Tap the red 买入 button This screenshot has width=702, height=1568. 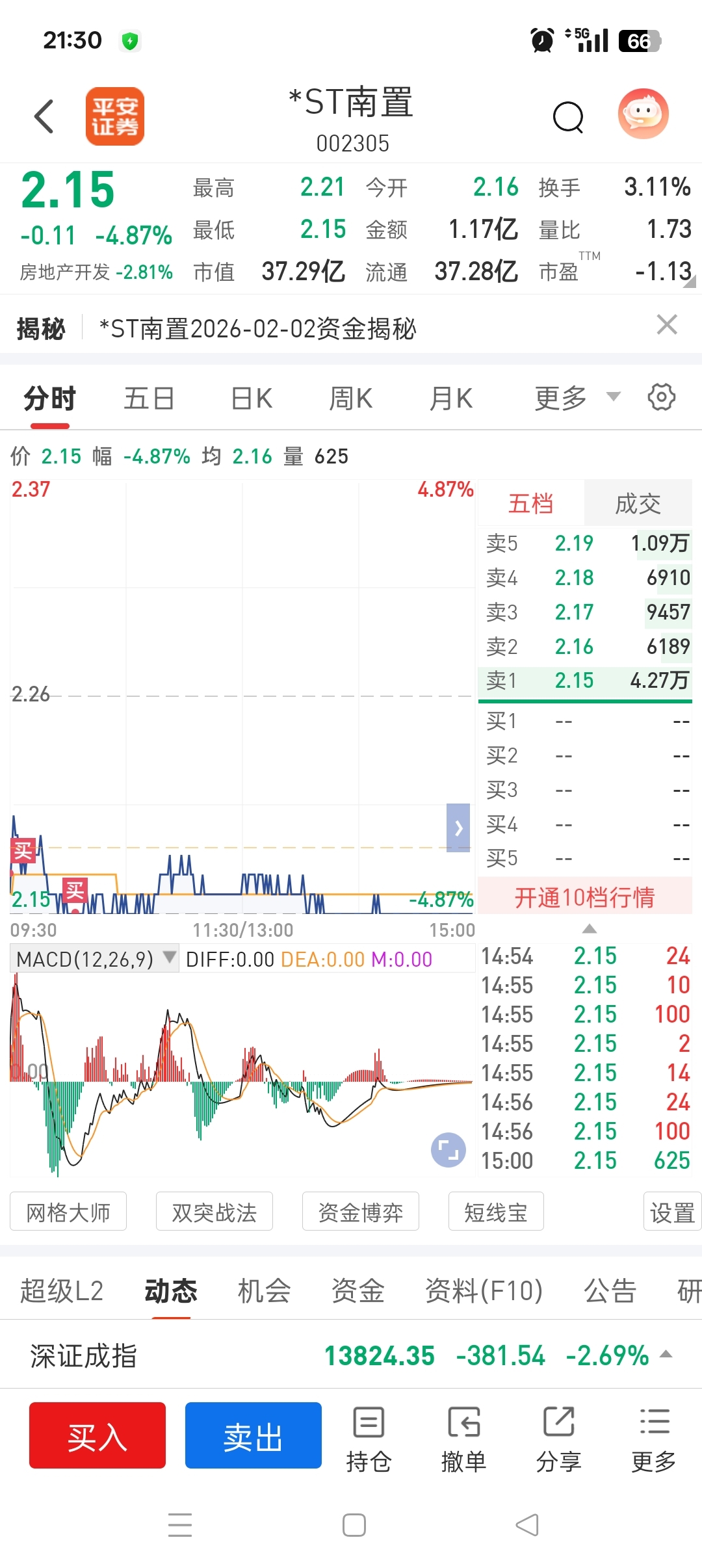pyautogui.click(x=97, y=1435)
